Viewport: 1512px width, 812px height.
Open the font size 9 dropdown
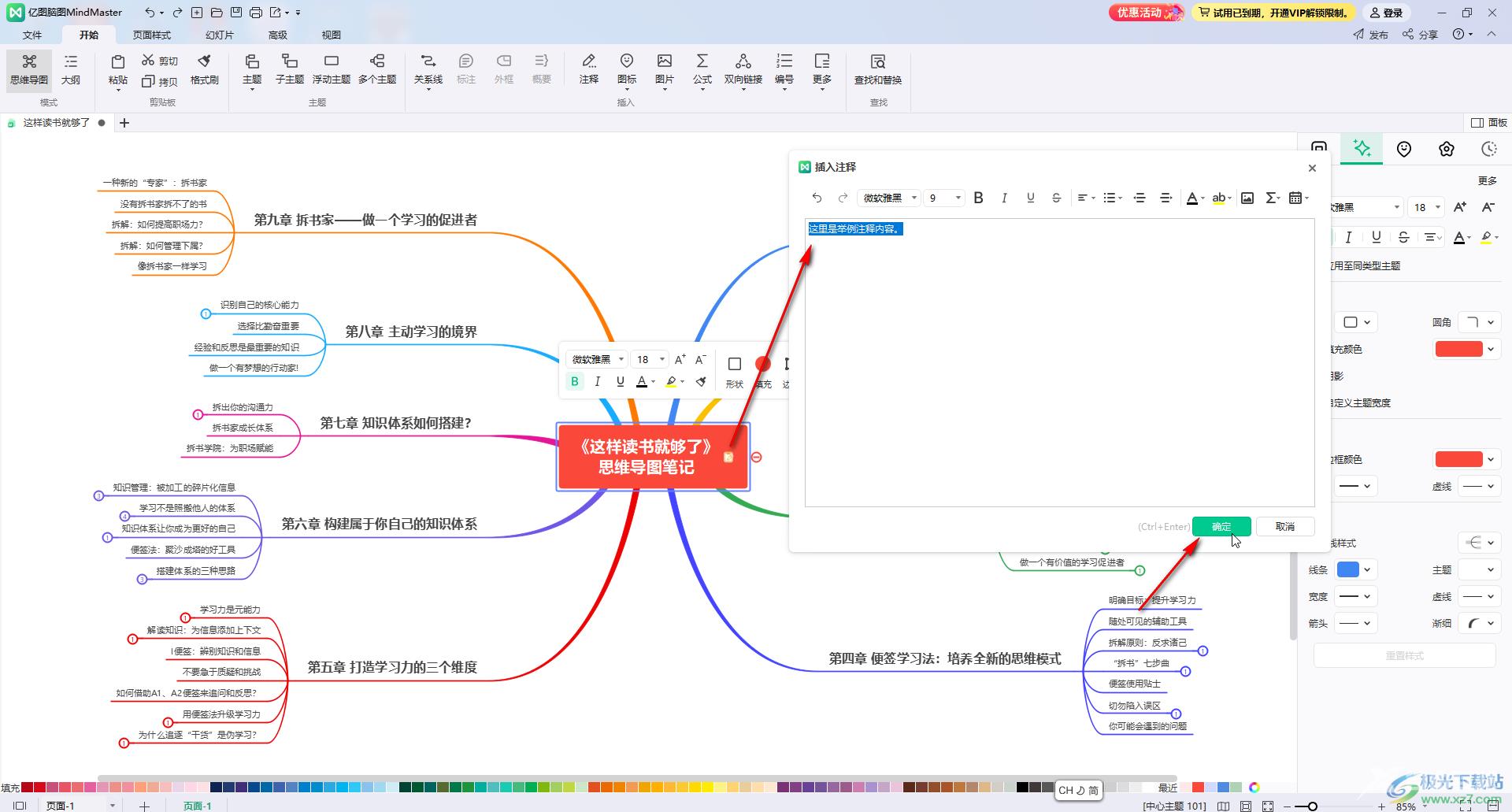(x=945, y=198)
